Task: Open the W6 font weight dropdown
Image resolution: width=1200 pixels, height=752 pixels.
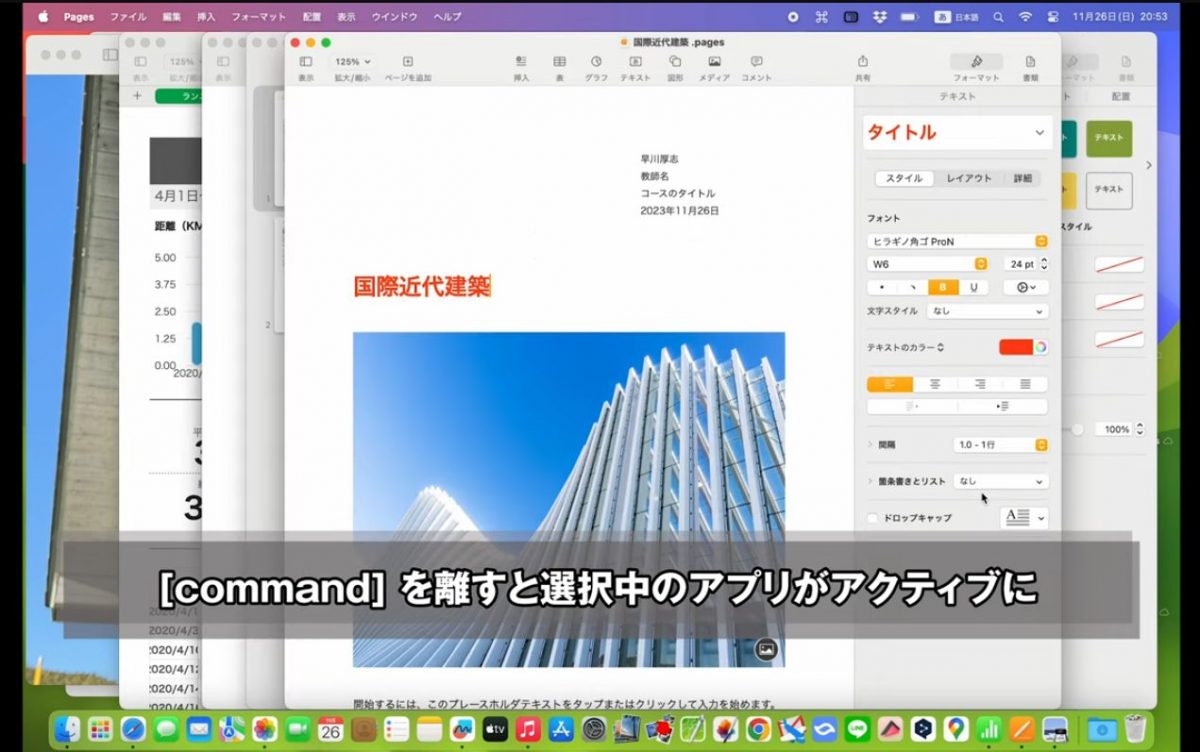Action: (928, 264)
